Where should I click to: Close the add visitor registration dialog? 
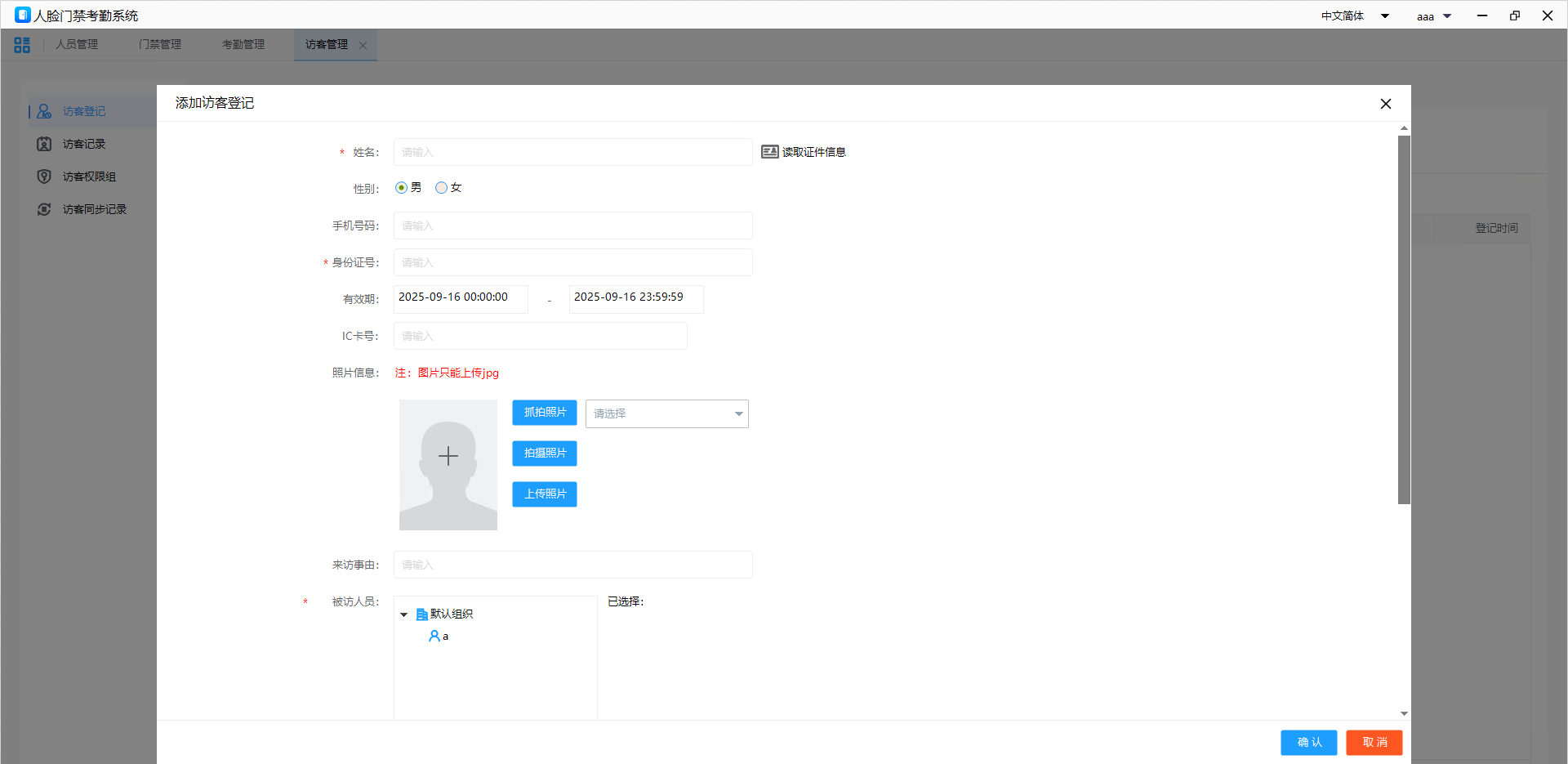1385,104
